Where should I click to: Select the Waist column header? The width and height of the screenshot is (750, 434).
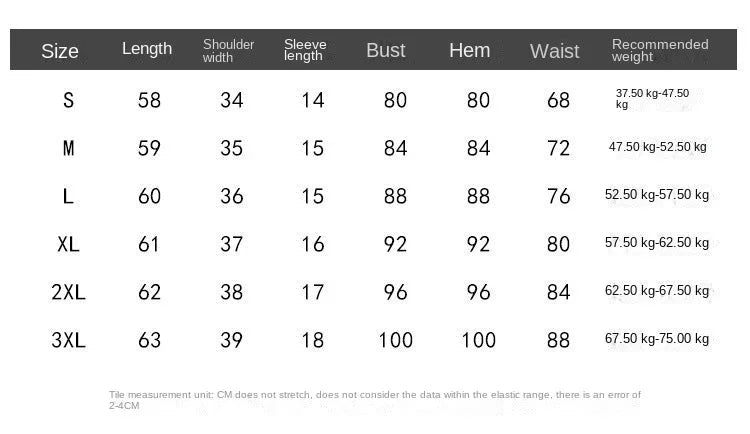pyautogui.click(x=554, y=51)
